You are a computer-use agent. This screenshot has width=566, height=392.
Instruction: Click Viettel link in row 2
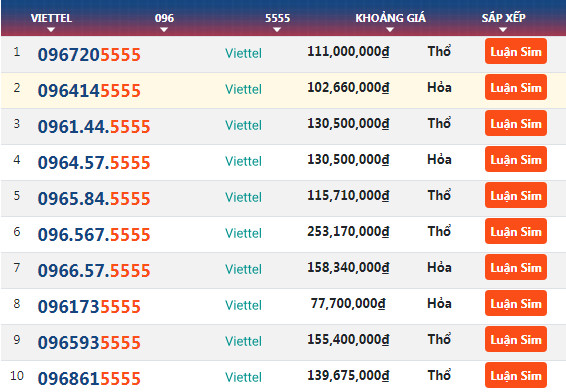[x=243, y=89]
